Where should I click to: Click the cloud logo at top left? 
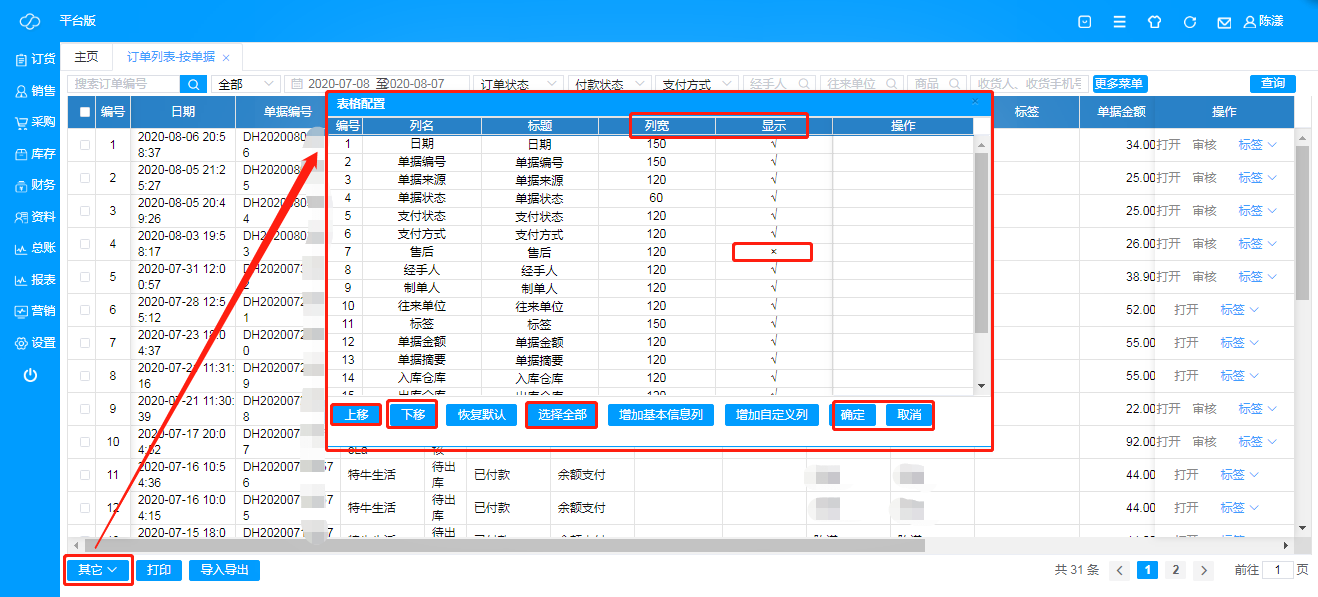coord(30,21)
